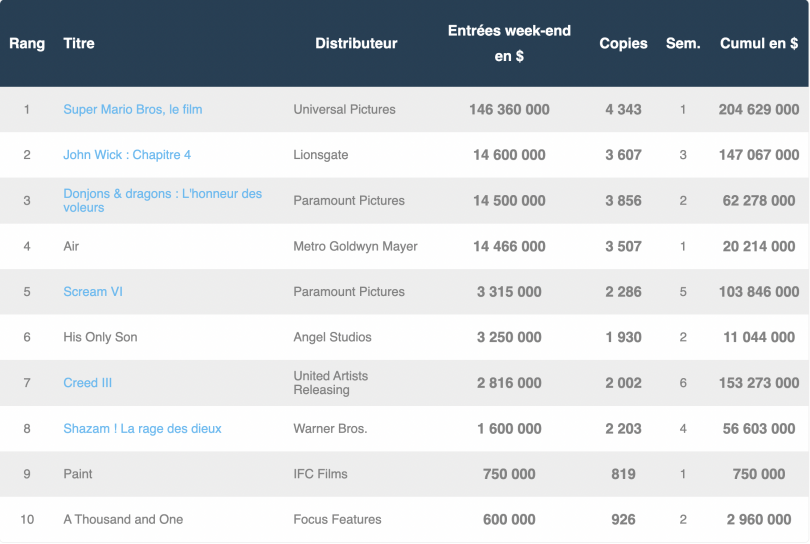Click weekend value 1 600 000

(x=509, y=429)
